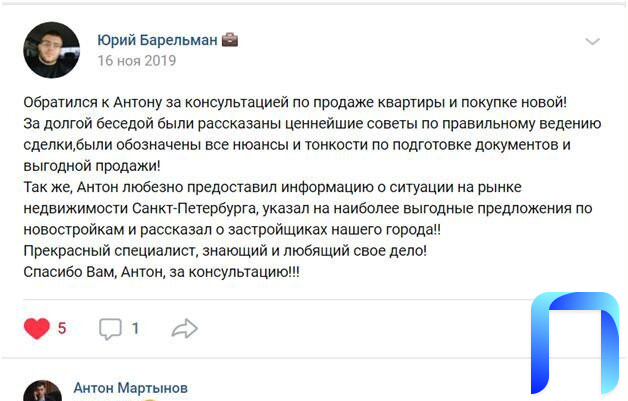
Task: Open Антон Мартынов's profile name link
Action: click(x=131, y=388)
